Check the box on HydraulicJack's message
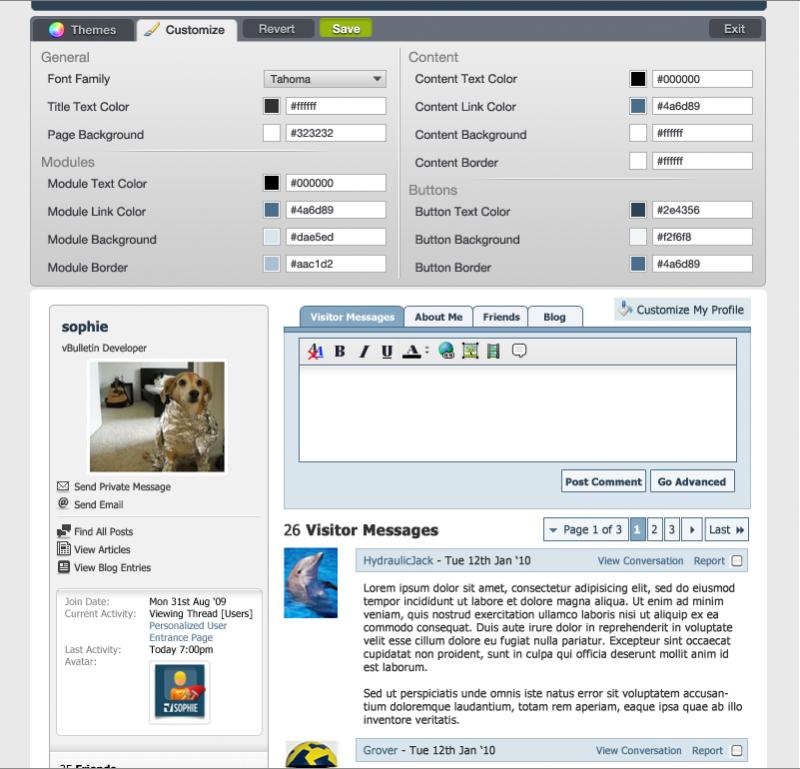This screenshot has height=769, width=800. click(x=737, y=561)
